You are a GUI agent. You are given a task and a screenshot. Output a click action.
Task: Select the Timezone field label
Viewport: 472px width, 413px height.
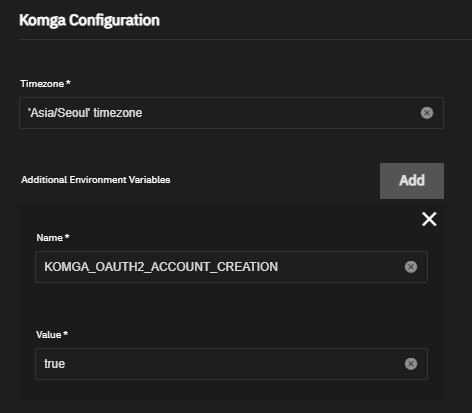42,84
